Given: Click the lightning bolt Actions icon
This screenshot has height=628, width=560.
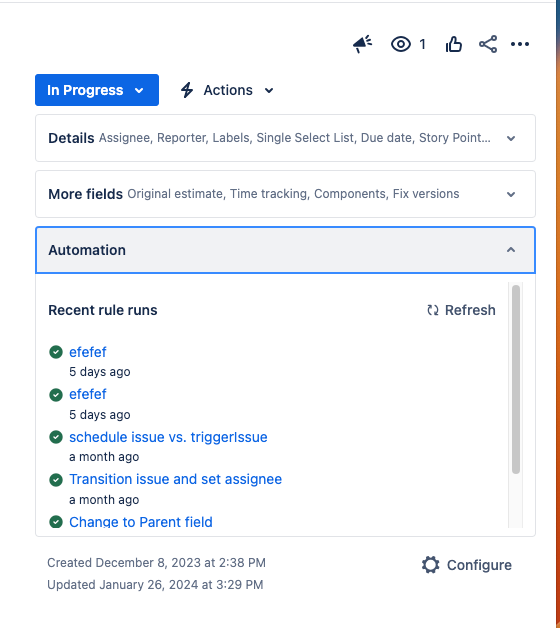Looking at the screenshot, I should tap(187, 90).
